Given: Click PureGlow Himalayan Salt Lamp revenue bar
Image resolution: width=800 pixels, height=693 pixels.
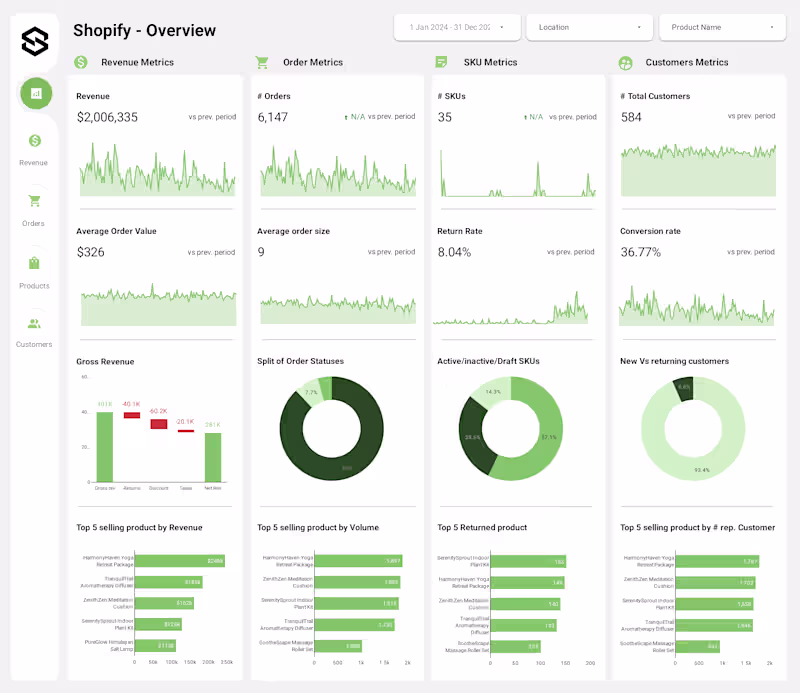Looking at the screenshot, I should (155, 646).
